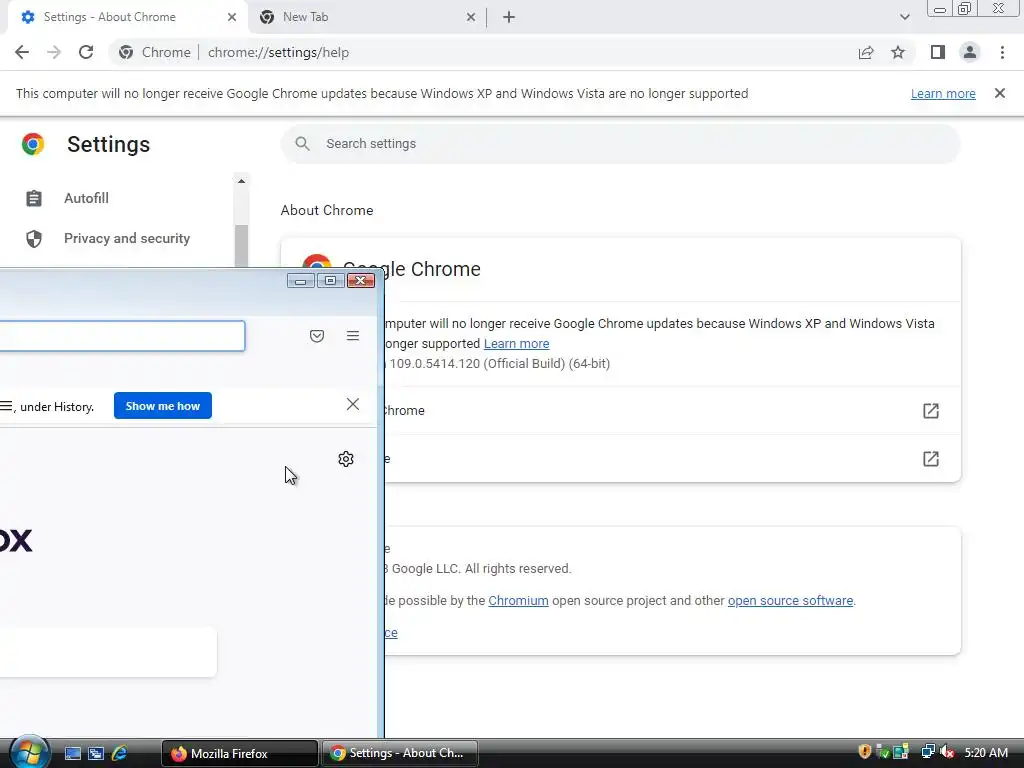Select Settings - About Chrome taskbar button
This screenshot has height=768, width=1024.
point(400,754)
